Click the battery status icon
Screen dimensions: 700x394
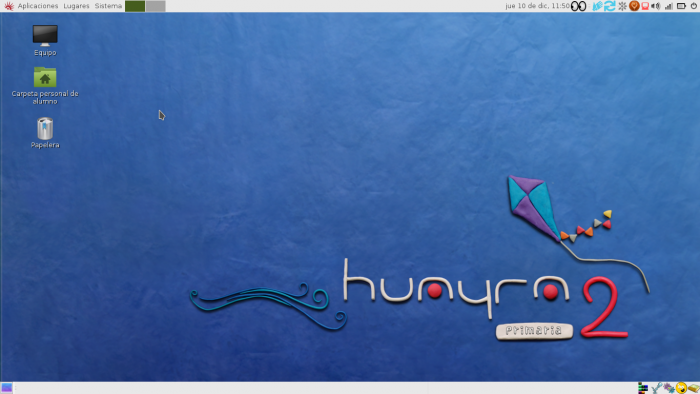click(681, 6)
